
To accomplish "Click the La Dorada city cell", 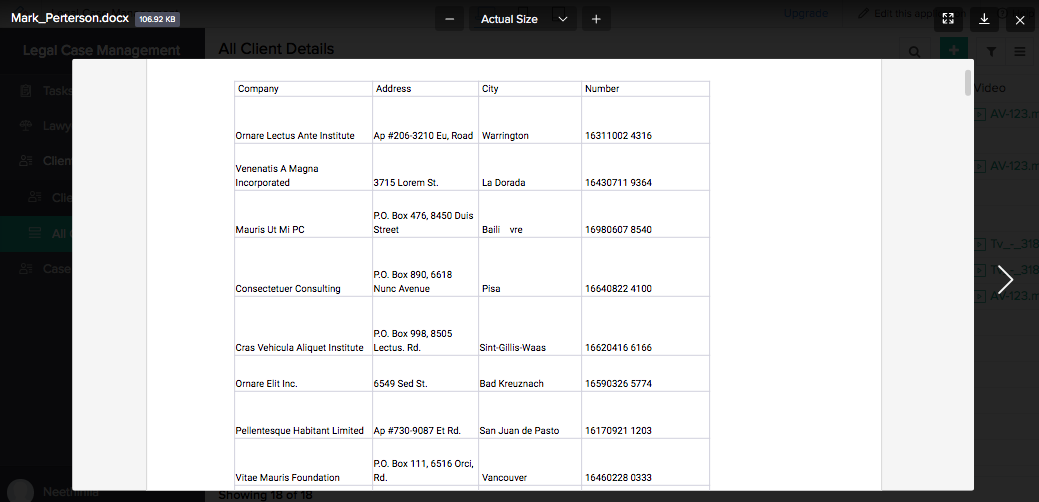I will [530, 167].
